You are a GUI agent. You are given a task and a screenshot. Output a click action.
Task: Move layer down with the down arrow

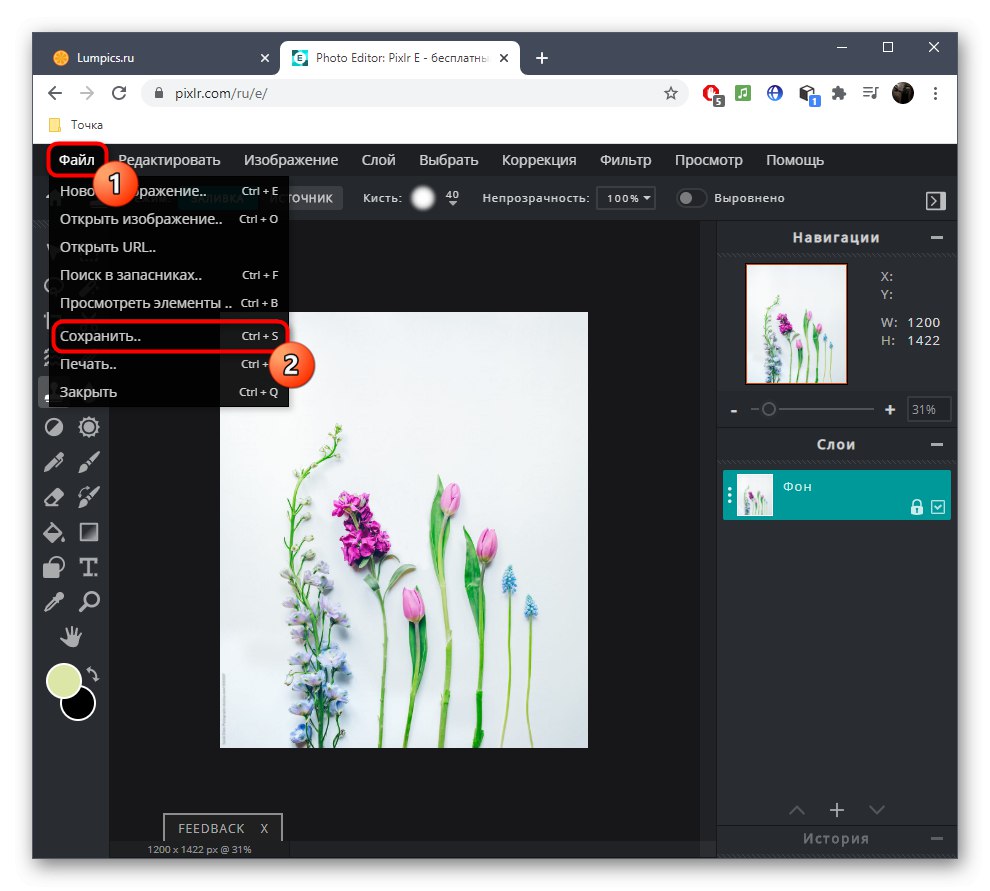876,810
